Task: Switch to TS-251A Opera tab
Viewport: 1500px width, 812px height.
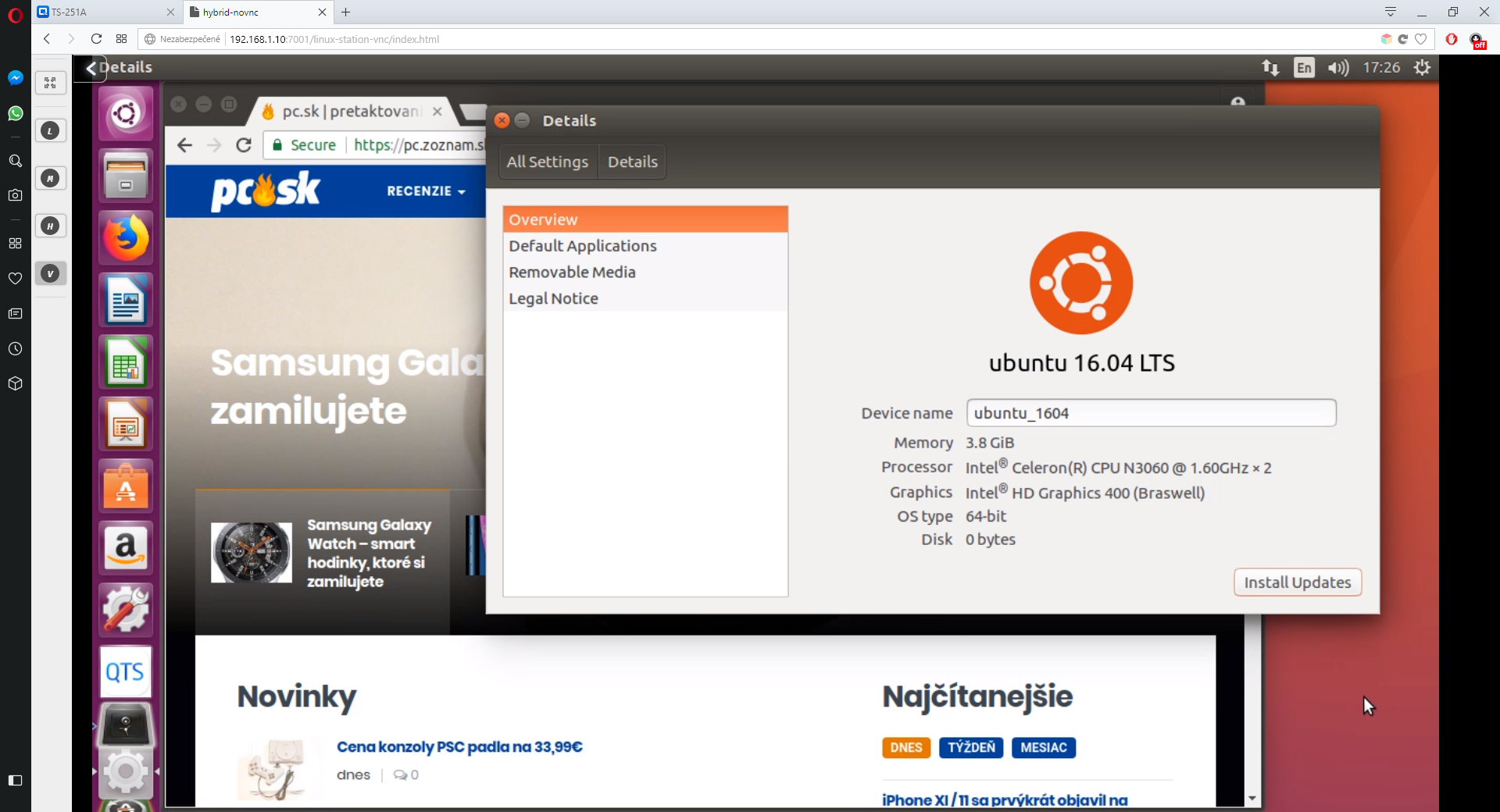Action: [105, 12]
